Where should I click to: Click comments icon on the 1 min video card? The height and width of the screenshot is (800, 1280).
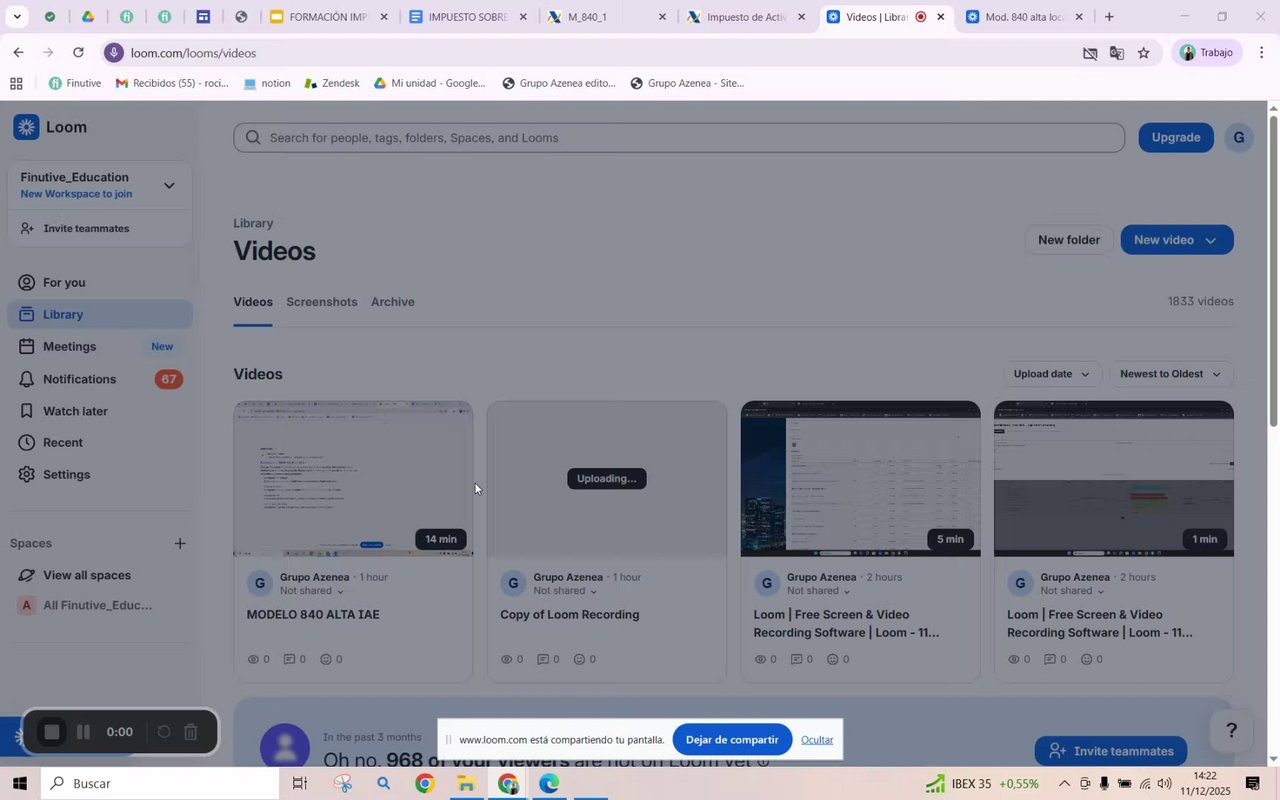[x=1050, y=660]
